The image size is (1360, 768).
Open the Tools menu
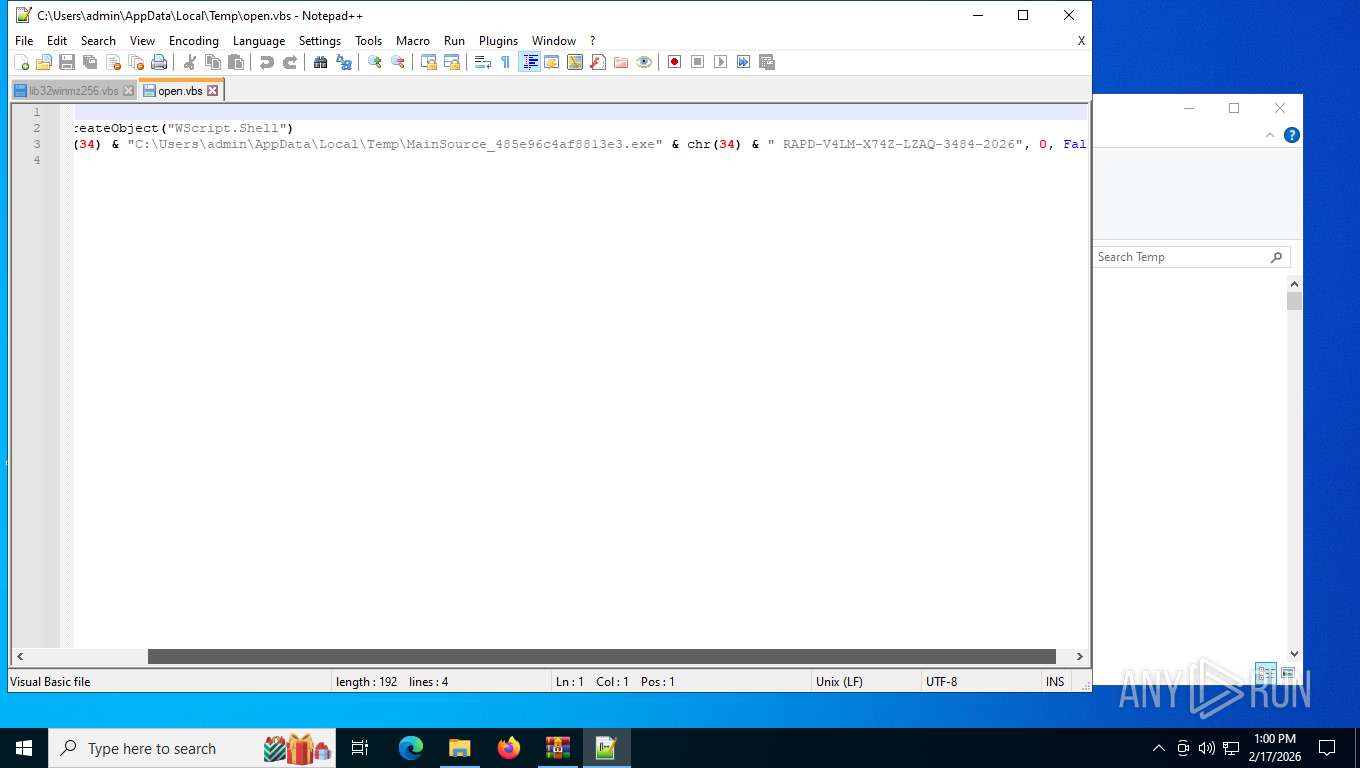click(369, 41)
